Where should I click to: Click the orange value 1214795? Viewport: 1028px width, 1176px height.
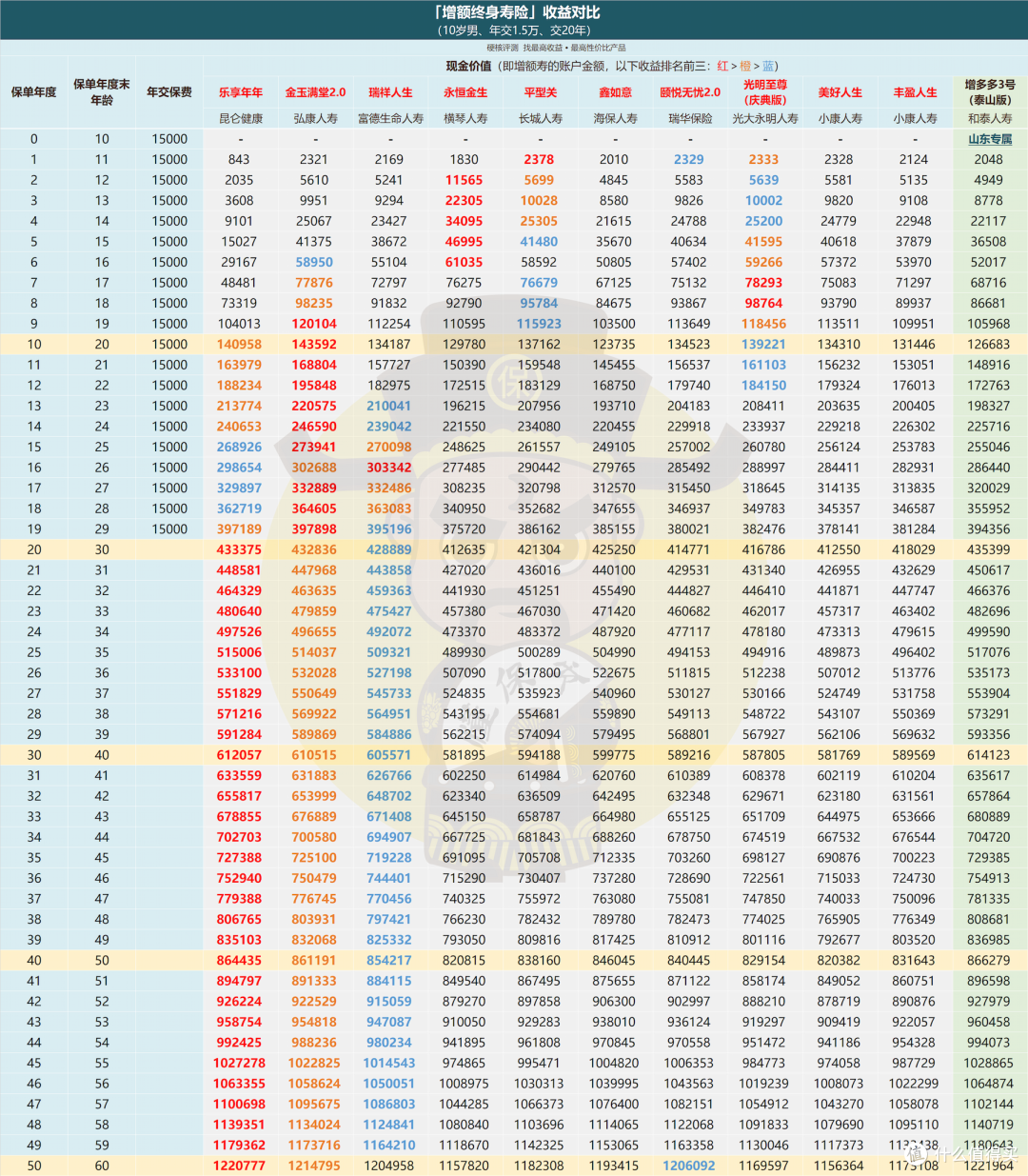coord(314,1166)
